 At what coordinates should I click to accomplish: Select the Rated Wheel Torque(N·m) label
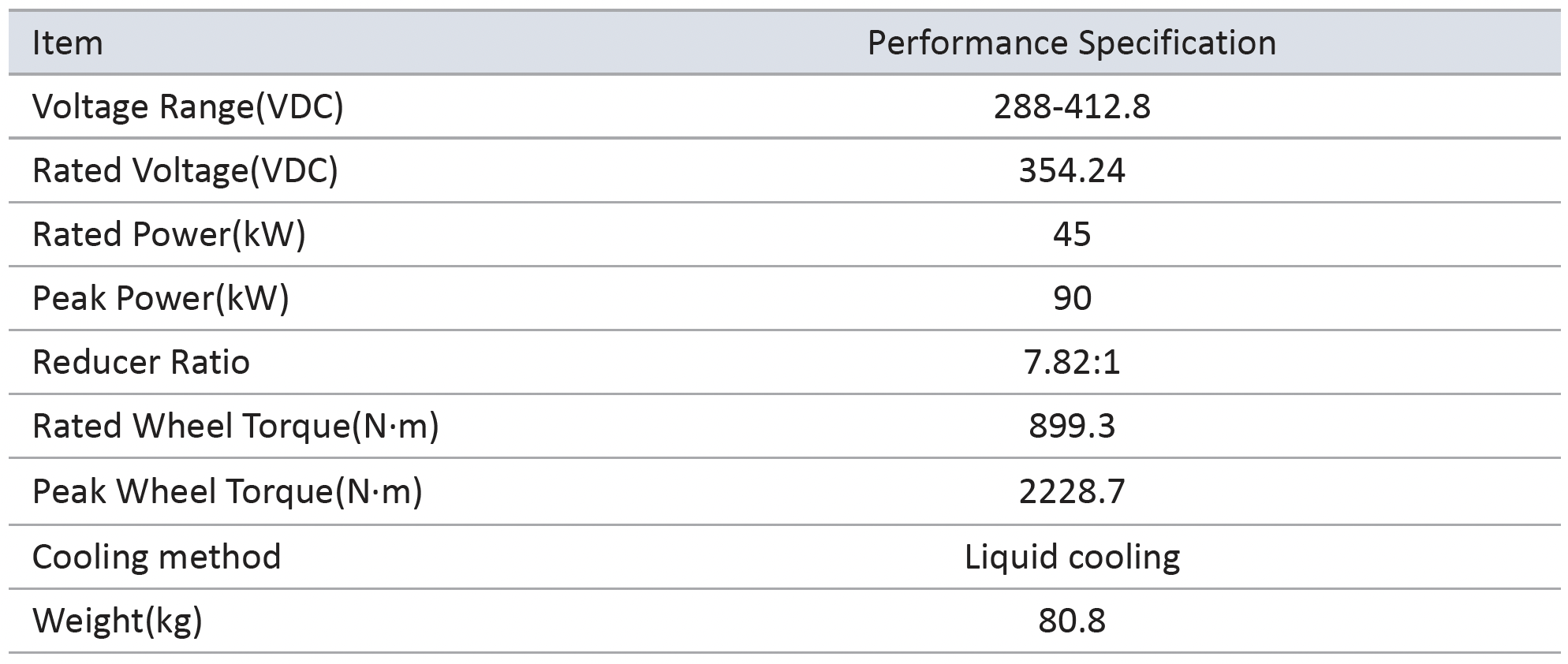pyautogui.click(x=235, y=427)
